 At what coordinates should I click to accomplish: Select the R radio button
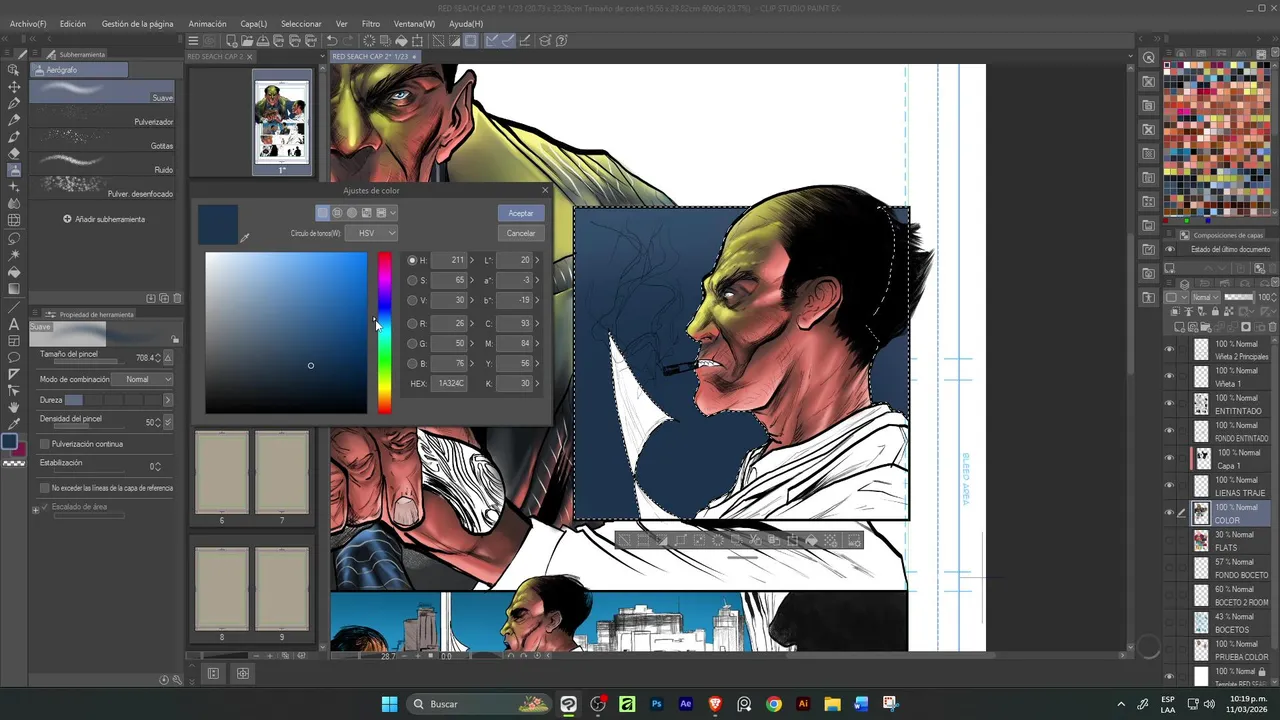pos(412,323)
